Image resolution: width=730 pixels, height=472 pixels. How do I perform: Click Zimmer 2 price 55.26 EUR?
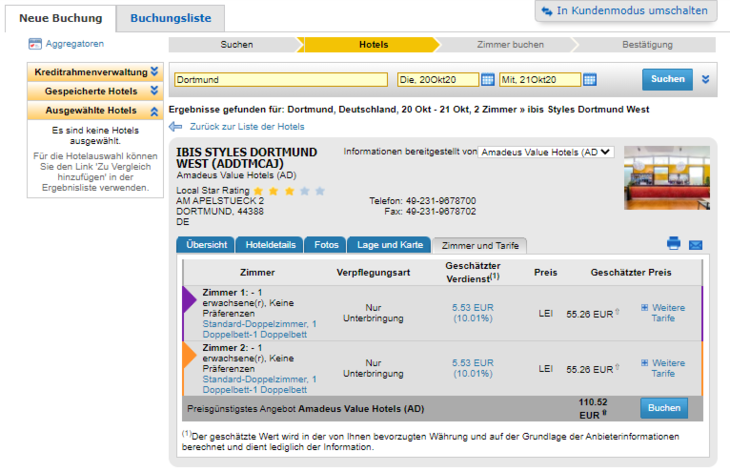(x=589, y=370)
